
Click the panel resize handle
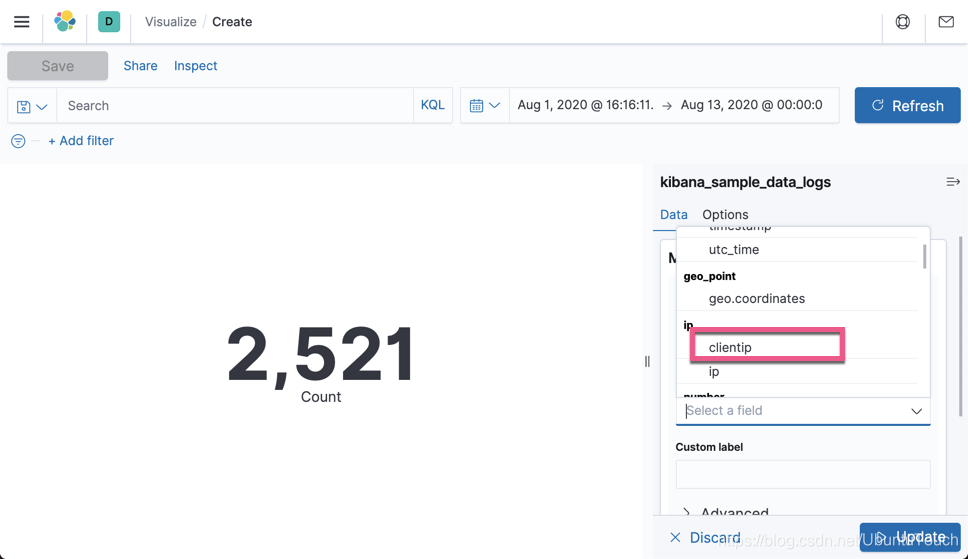click(x=647, y=361)
